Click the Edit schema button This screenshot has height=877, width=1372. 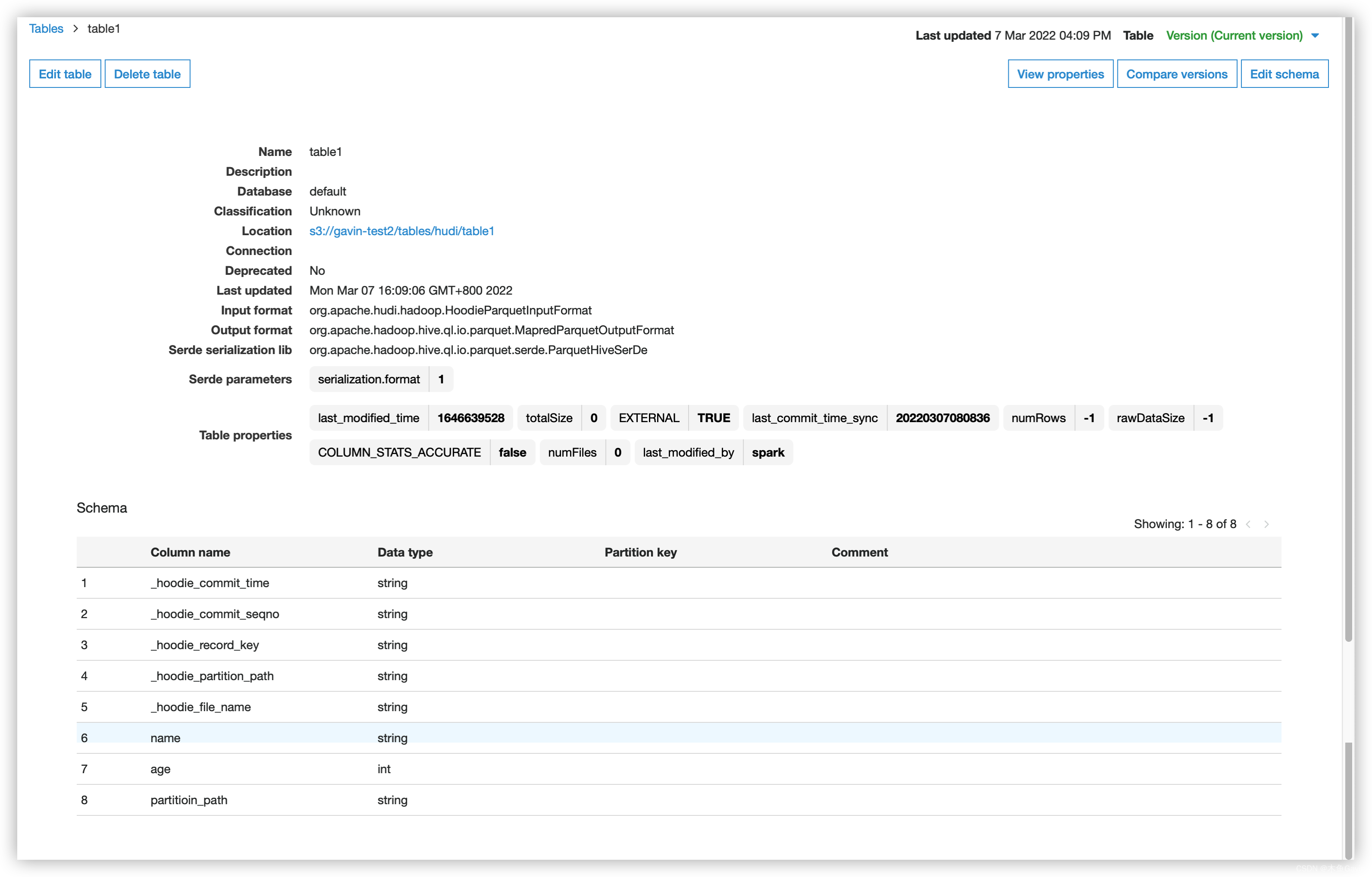(1284, 74)
